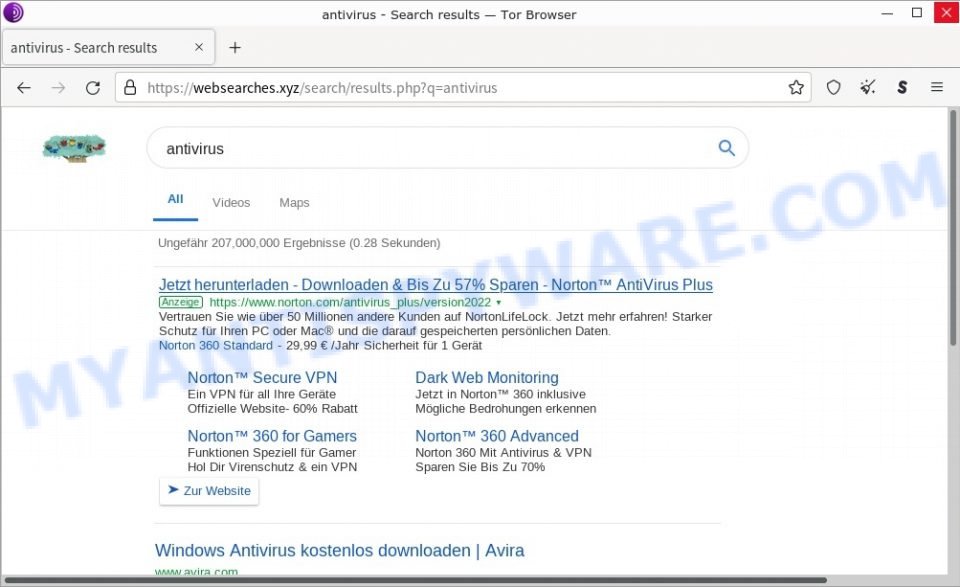The height and width of the screenshot is (587, 960).
Task: Click the padlock site security icon
Action: point(130,88)
